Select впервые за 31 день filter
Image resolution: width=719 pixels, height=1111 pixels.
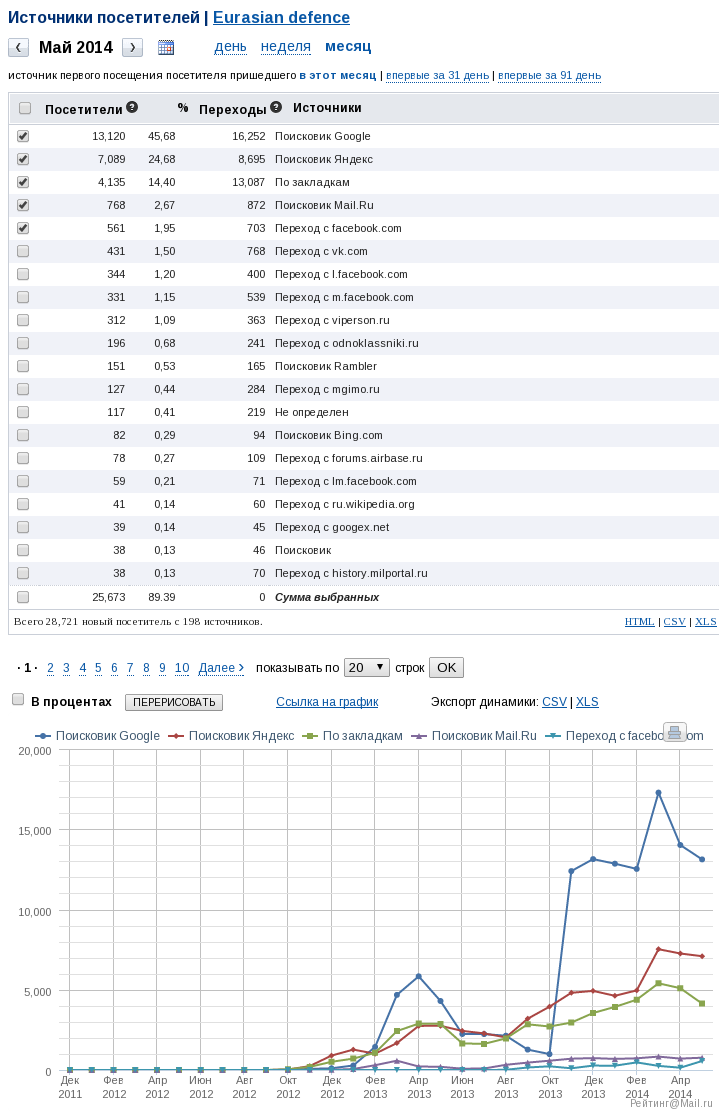[x=438, y=76]
